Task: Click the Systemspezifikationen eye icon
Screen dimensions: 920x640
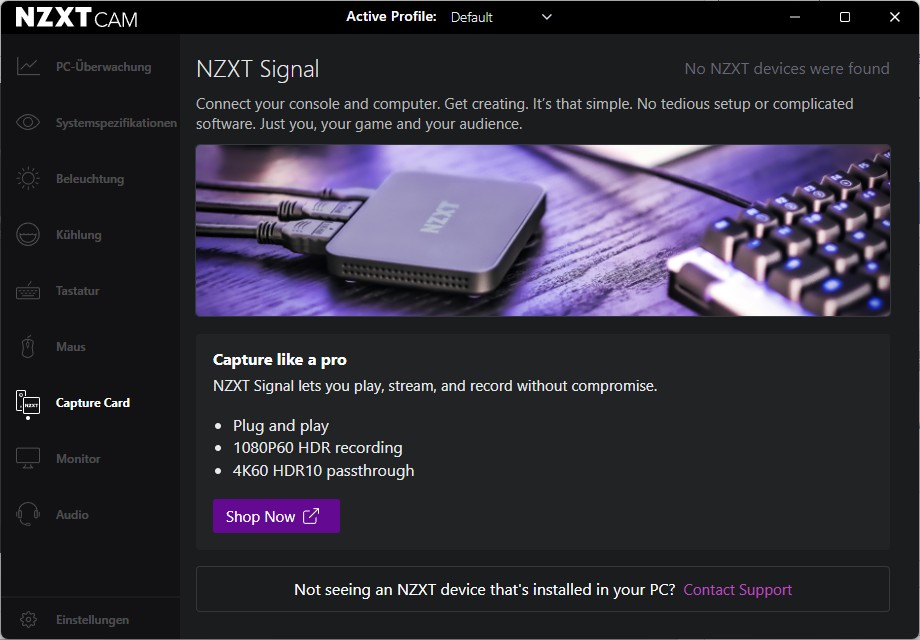Action: 28,123
